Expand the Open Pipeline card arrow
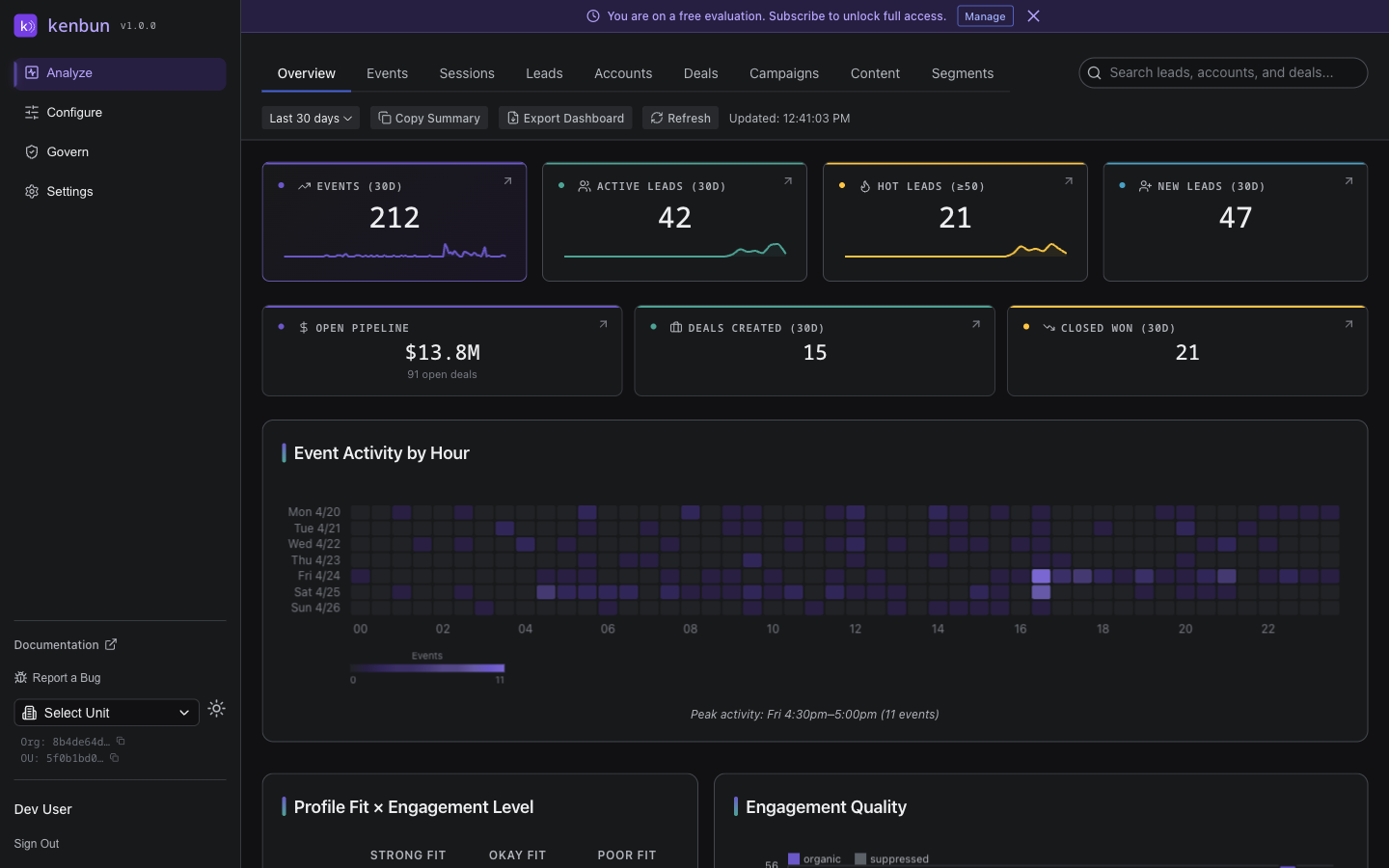Viewport: 1389px width, 868px height. [604, 324]
